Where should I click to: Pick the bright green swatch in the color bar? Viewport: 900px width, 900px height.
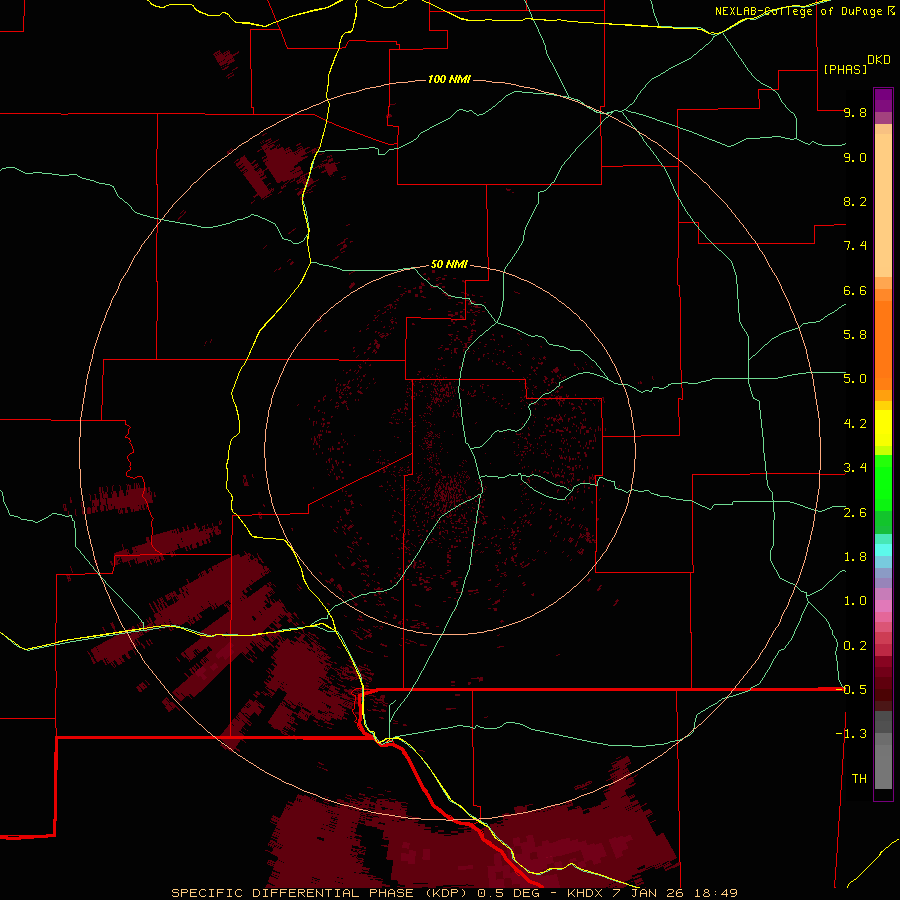coord(883,482)
